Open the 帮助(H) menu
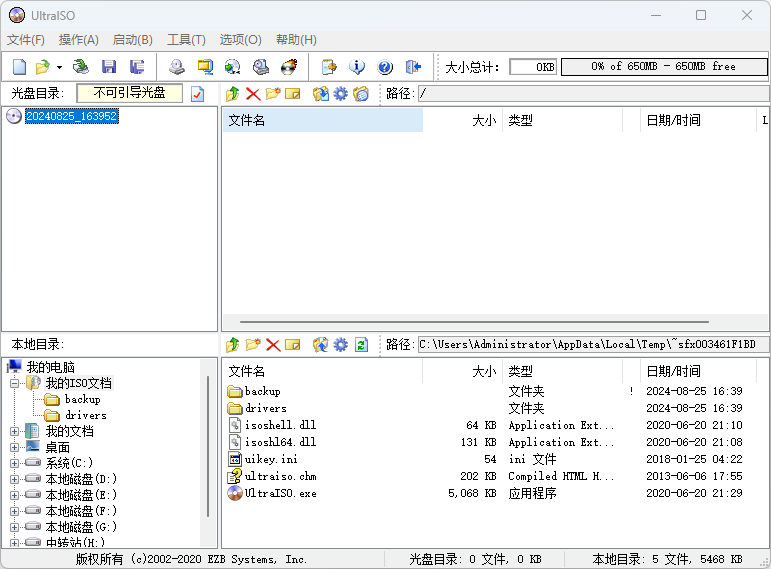Image resolution: width=771 pixels, height=569 pixels. pos(297,39)
